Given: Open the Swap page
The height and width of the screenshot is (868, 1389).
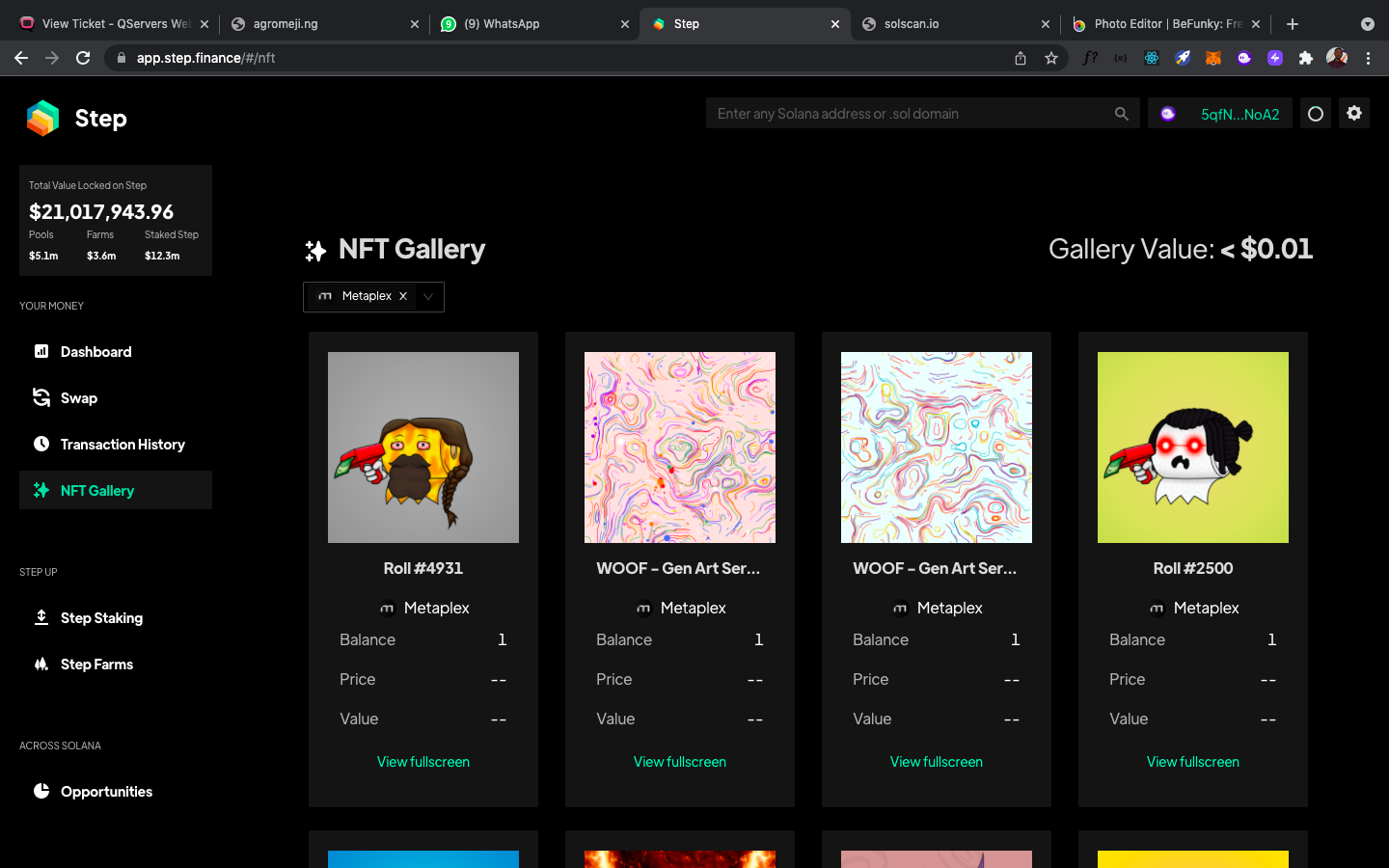Looking at the screenshot, I should point(116,398).
